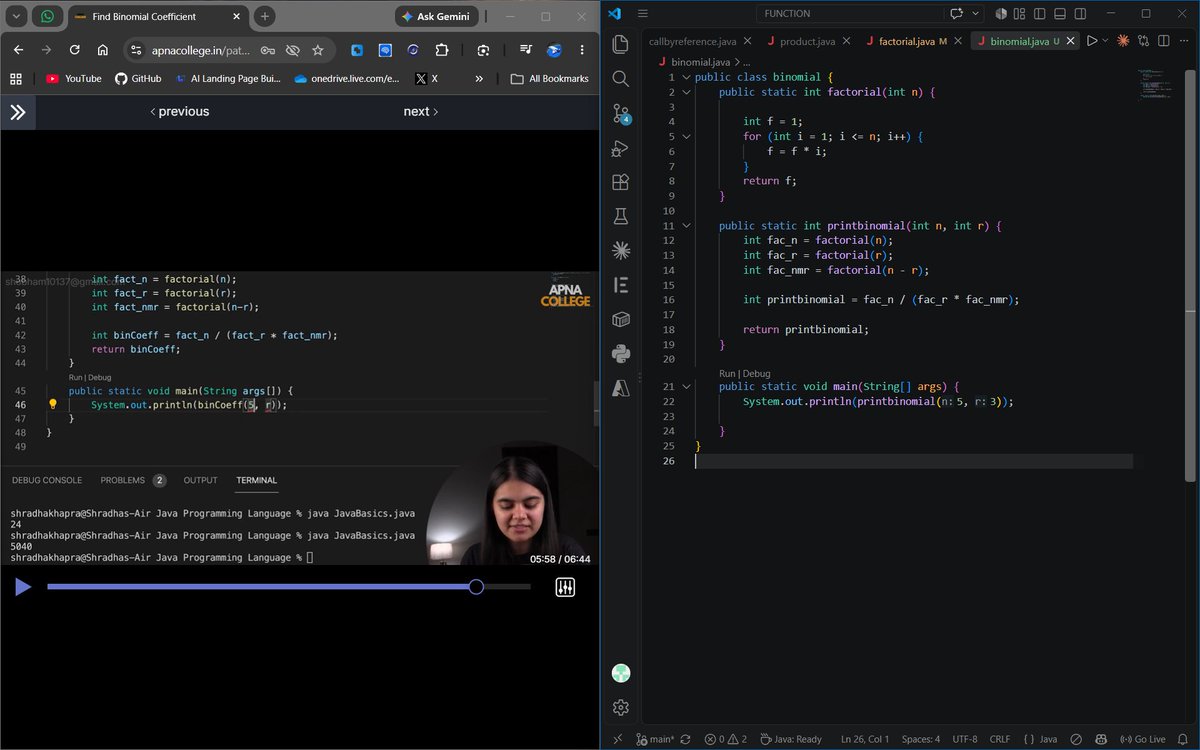Click main* branch in status bar
This screenshot has height=750, width=1200.
click(654, 739)
